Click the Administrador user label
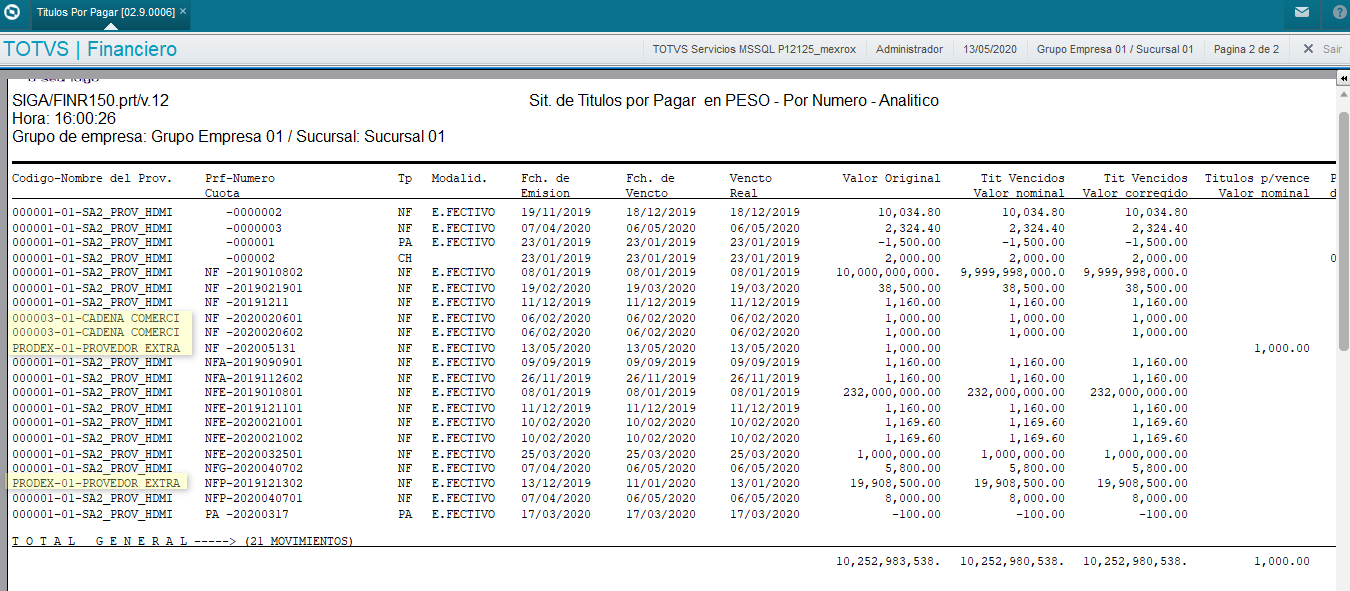 [909, 48]
